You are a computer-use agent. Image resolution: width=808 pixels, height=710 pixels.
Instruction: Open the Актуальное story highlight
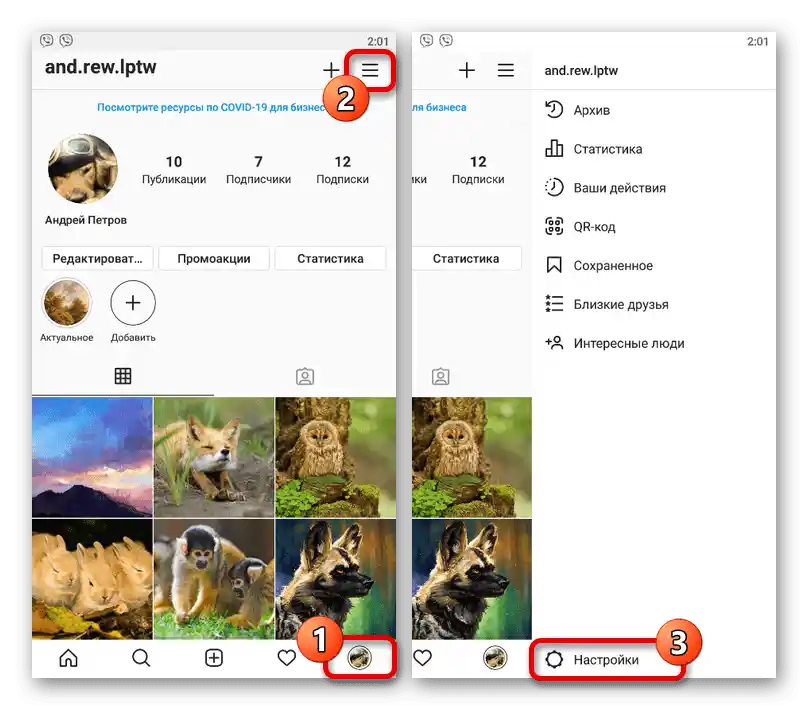tap(66, 303)
